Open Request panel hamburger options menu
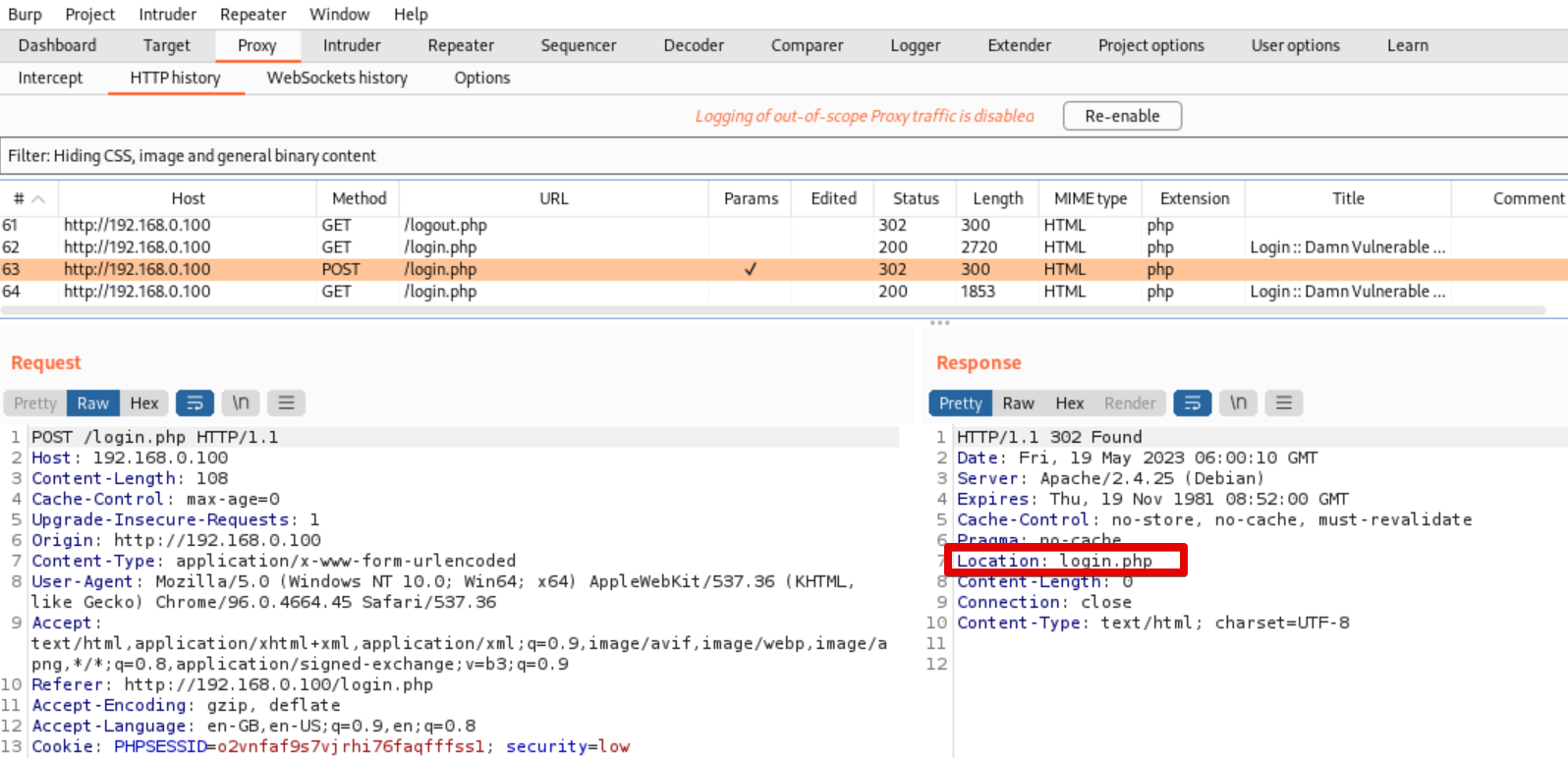 pyautogui.click(x=286, y=403)
